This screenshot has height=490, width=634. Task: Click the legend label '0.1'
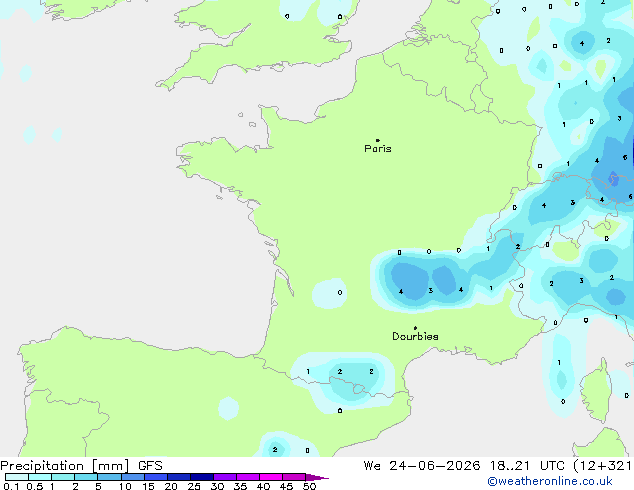(11, 486)
